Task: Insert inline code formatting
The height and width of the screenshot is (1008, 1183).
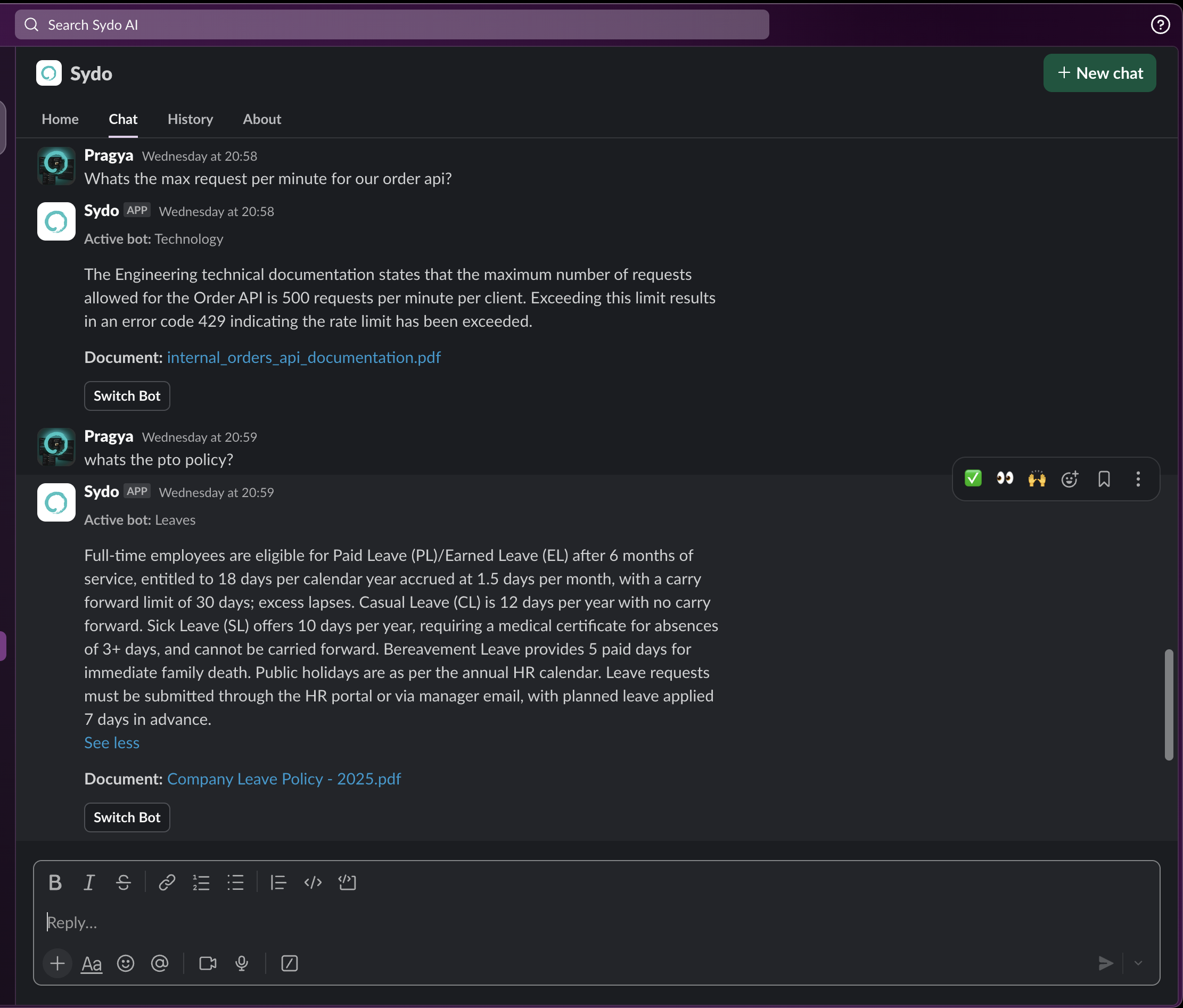Action: pyautogui.click(x=313, y=882)
